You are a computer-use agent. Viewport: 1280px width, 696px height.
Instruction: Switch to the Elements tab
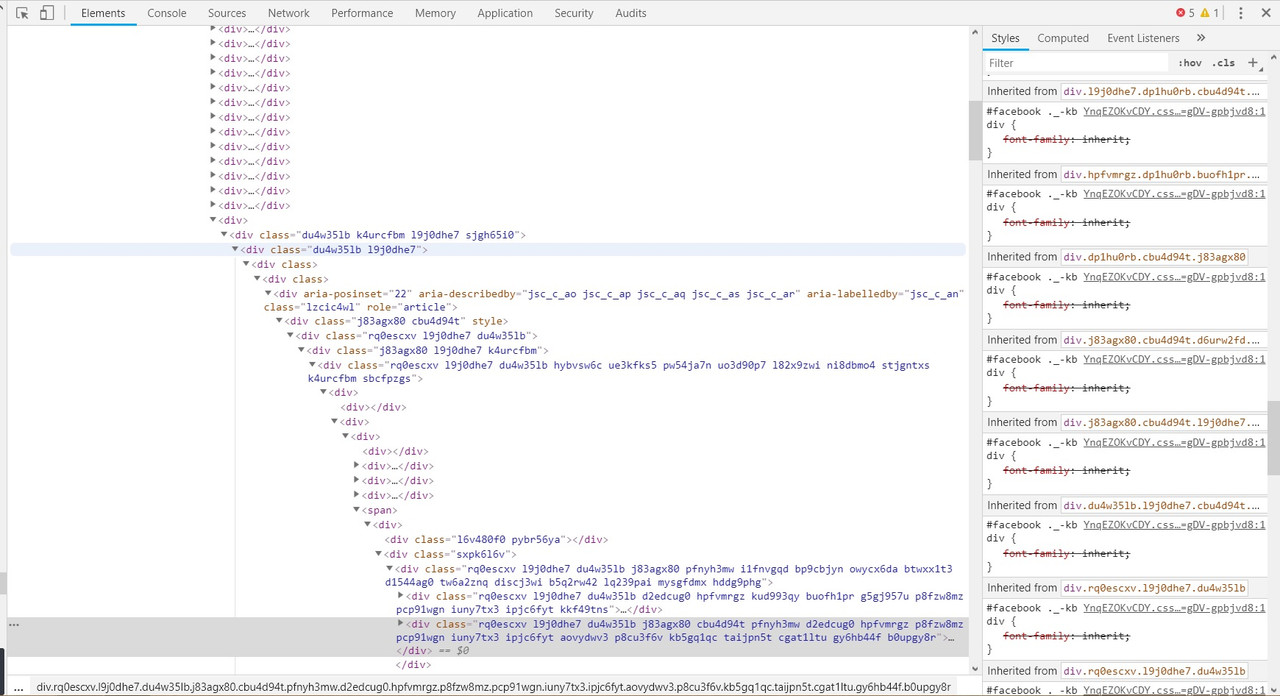pos(103,13)
